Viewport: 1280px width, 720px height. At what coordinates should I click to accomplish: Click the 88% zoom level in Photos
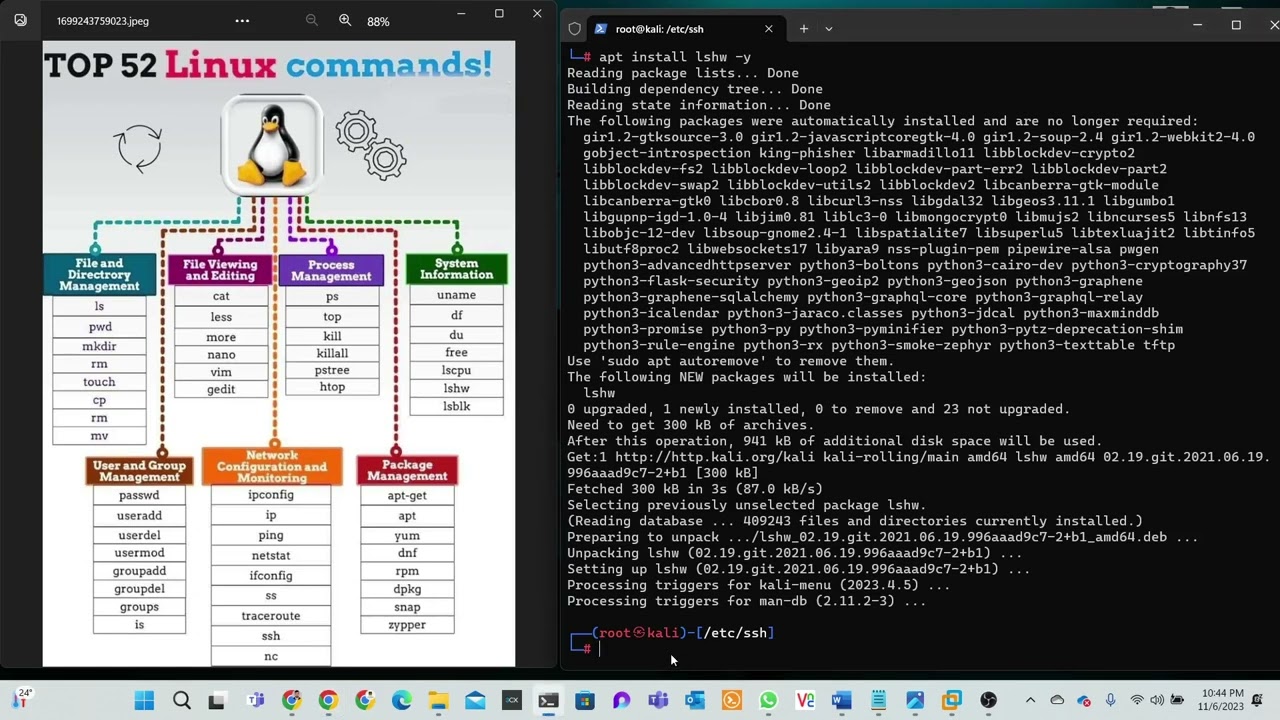(378, 21)
